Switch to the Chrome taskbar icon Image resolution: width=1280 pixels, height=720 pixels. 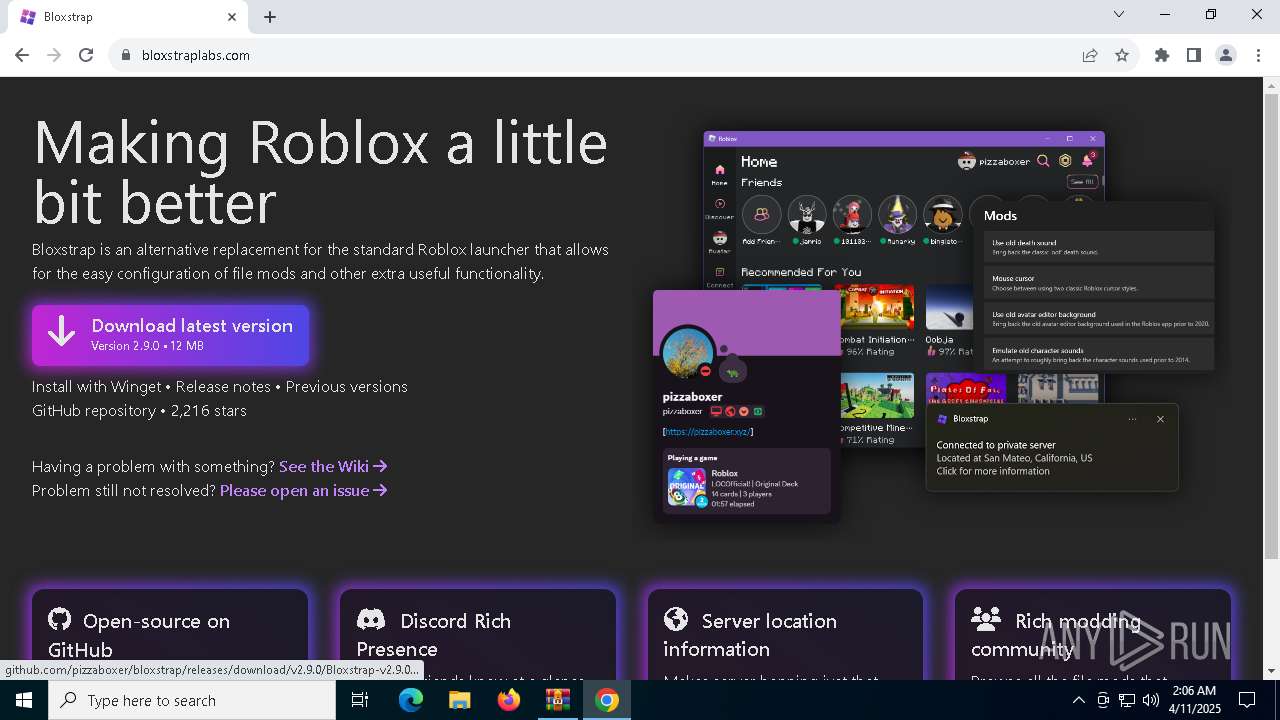[x=606, y=700]
